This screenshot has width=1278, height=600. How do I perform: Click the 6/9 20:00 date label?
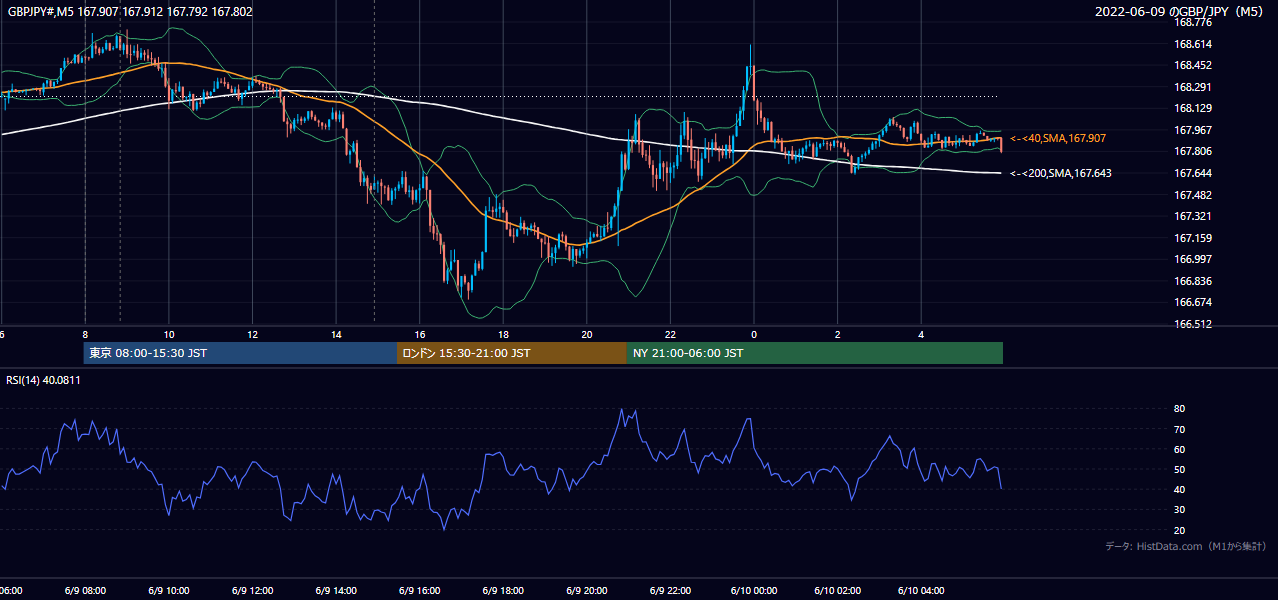pyautogui.click(x=587, y=590)
